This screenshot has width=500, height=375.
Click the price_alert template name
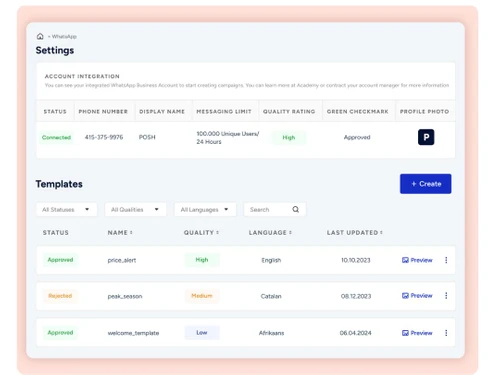click(x=122, y=260)
